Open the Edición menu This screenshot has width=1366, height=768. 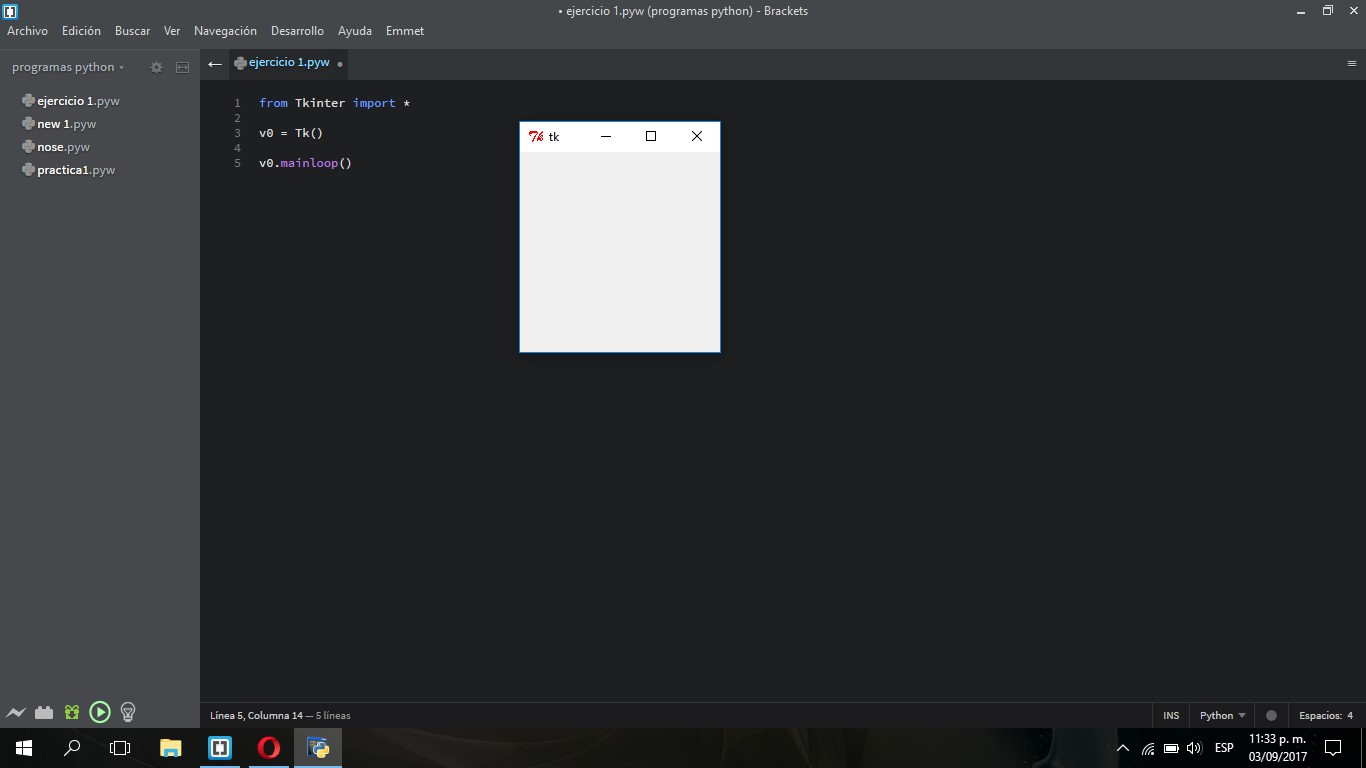click(x=81, y=31)
